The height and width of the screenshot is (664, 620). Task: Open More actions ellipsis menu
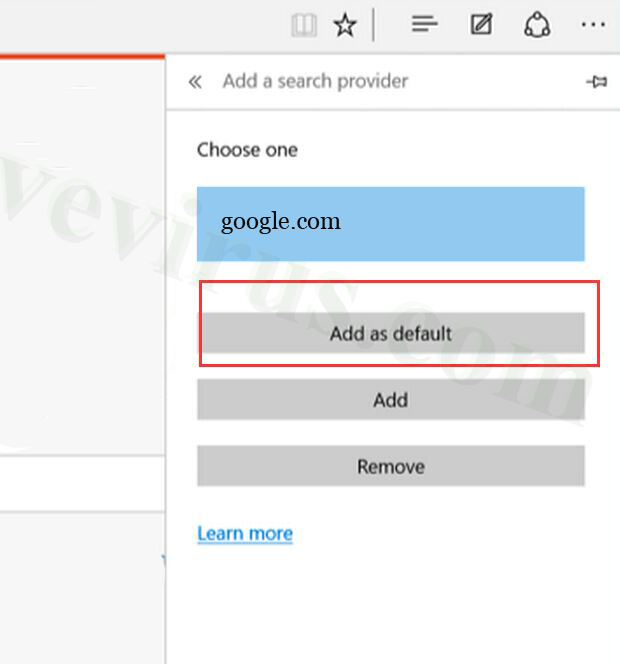pyautogui.click(x=593, y=25)
